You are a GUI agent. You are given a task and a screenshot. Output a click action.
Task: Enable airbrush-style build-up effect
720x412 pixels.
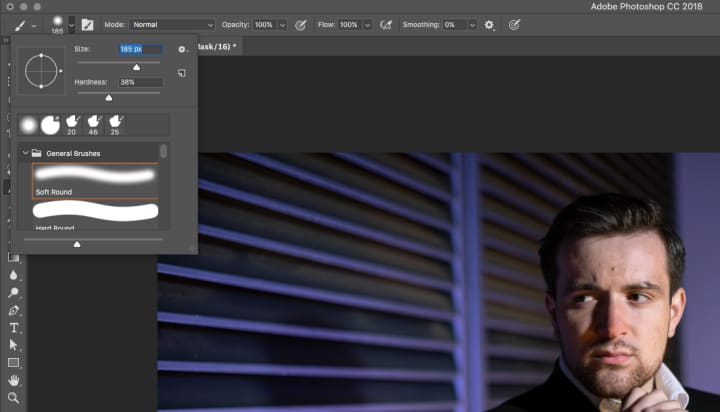pos(385,24)
